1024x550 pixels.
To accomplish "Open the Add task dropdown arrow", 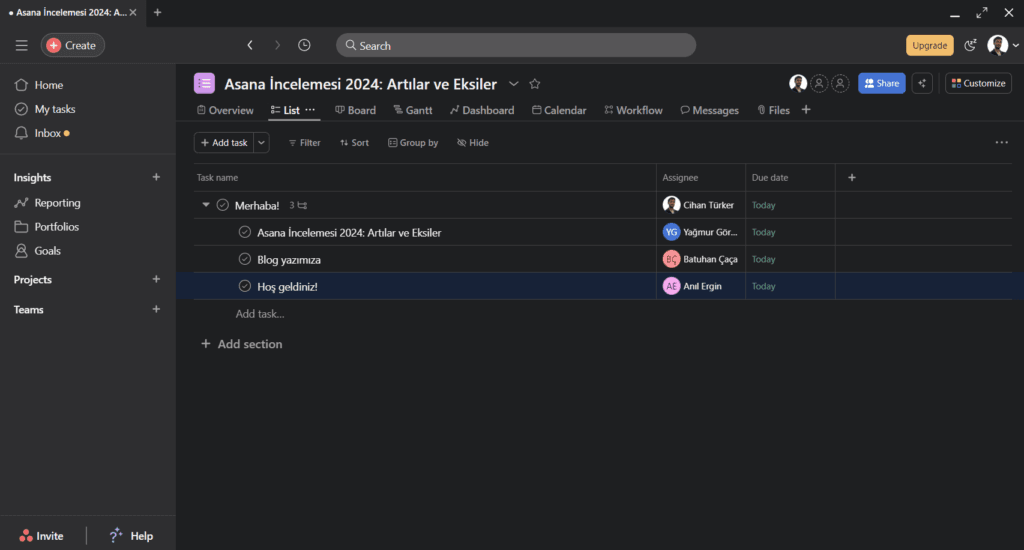I will (x=262, y=143).
